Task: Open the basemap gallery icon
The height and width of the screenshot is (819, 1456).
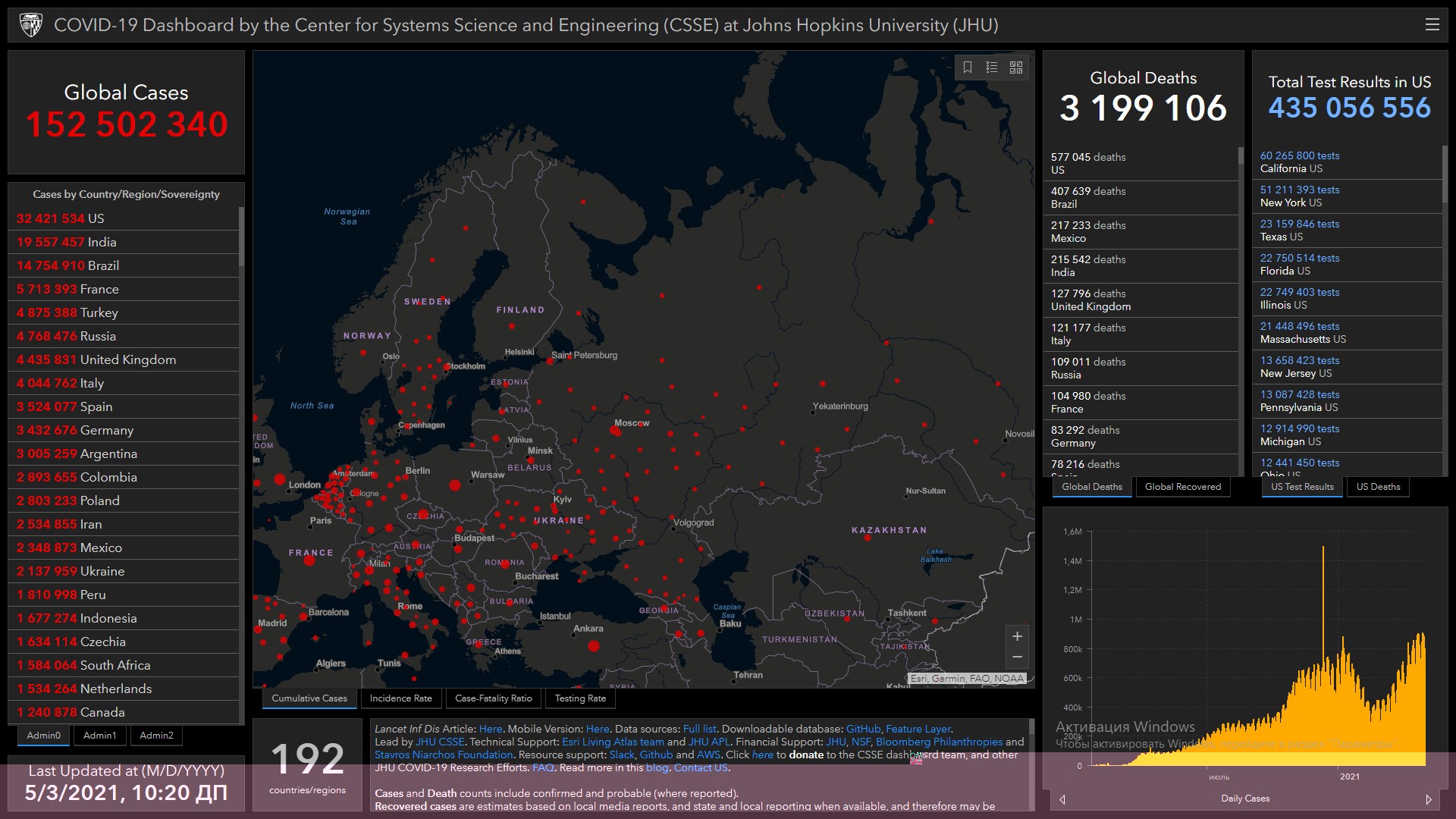Action: coord(1016,67)
